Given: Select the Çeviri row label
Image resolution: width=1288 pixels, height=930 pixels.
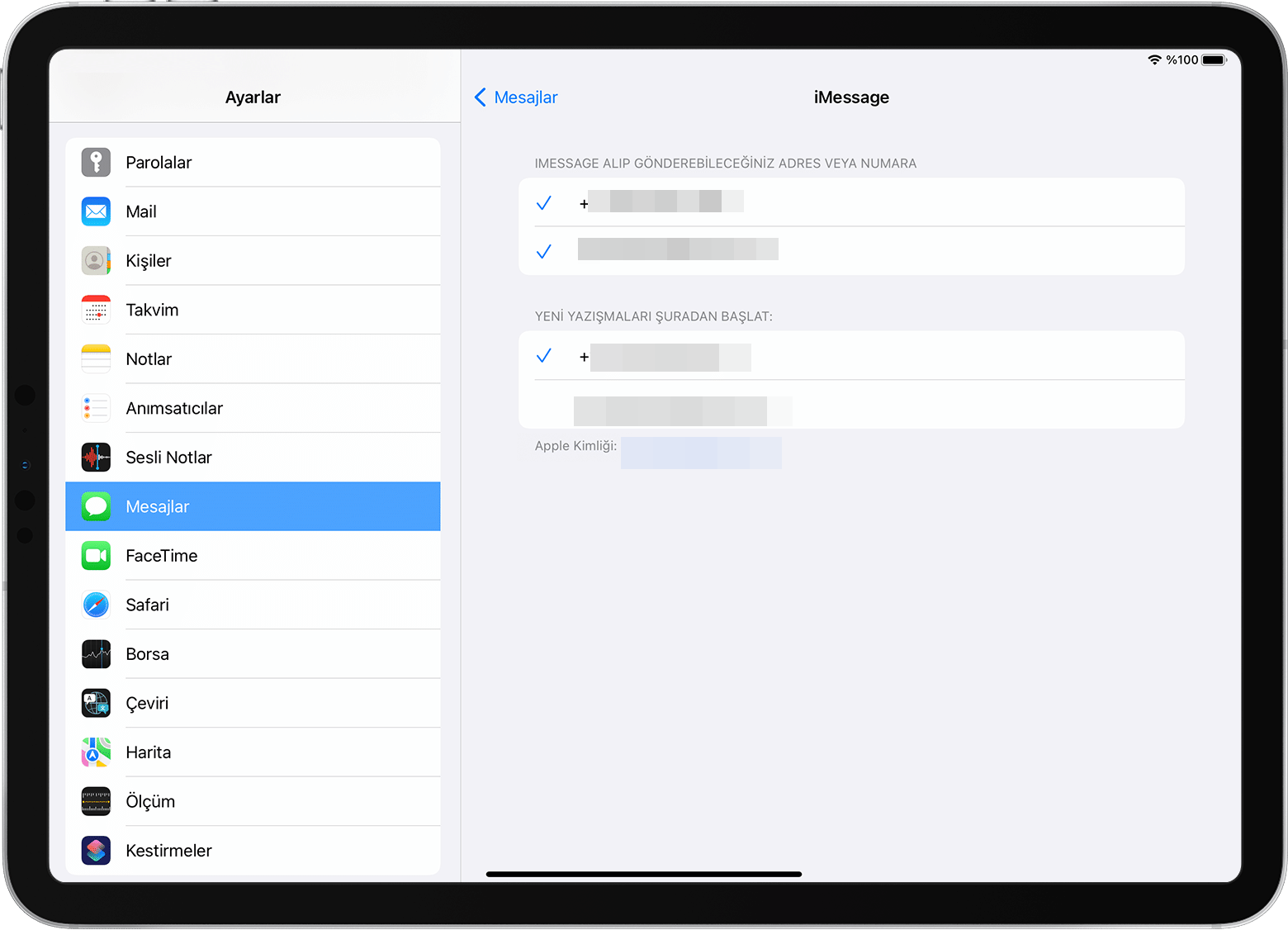Looking at the screenshot, I should tap(147, 704).
